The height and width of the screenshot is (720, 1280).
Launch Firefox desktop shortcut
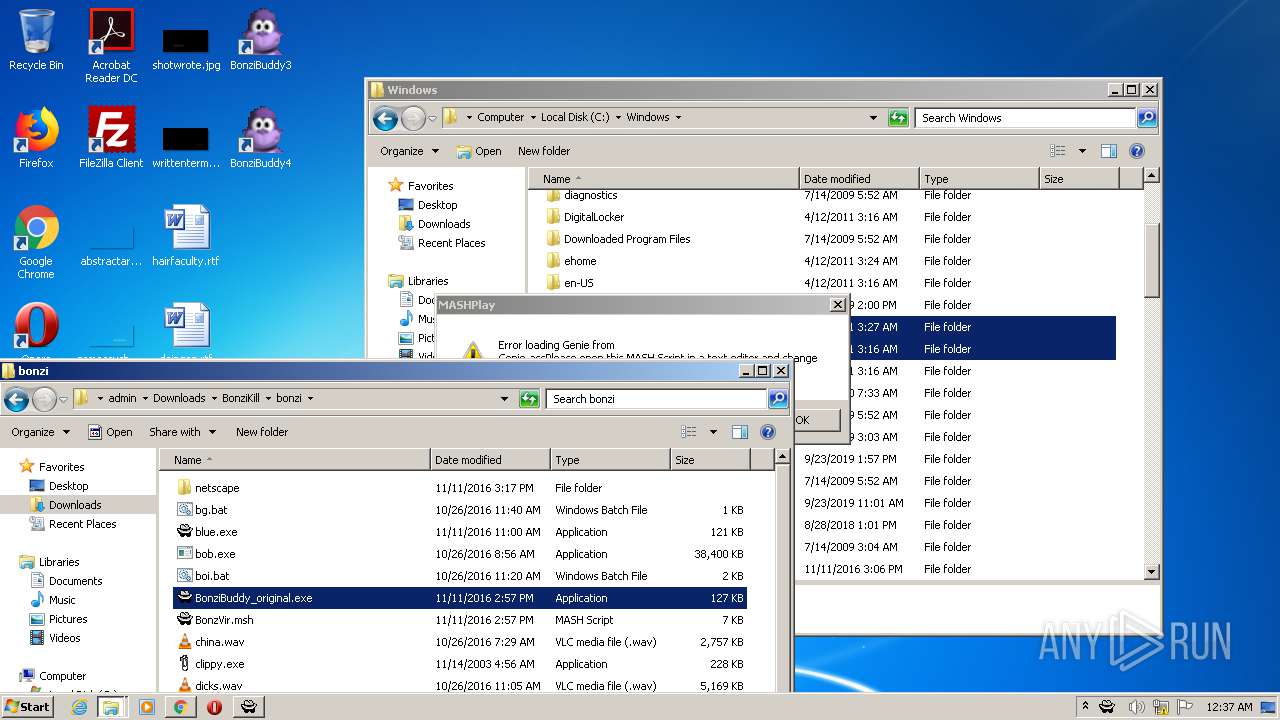(36, 138)
